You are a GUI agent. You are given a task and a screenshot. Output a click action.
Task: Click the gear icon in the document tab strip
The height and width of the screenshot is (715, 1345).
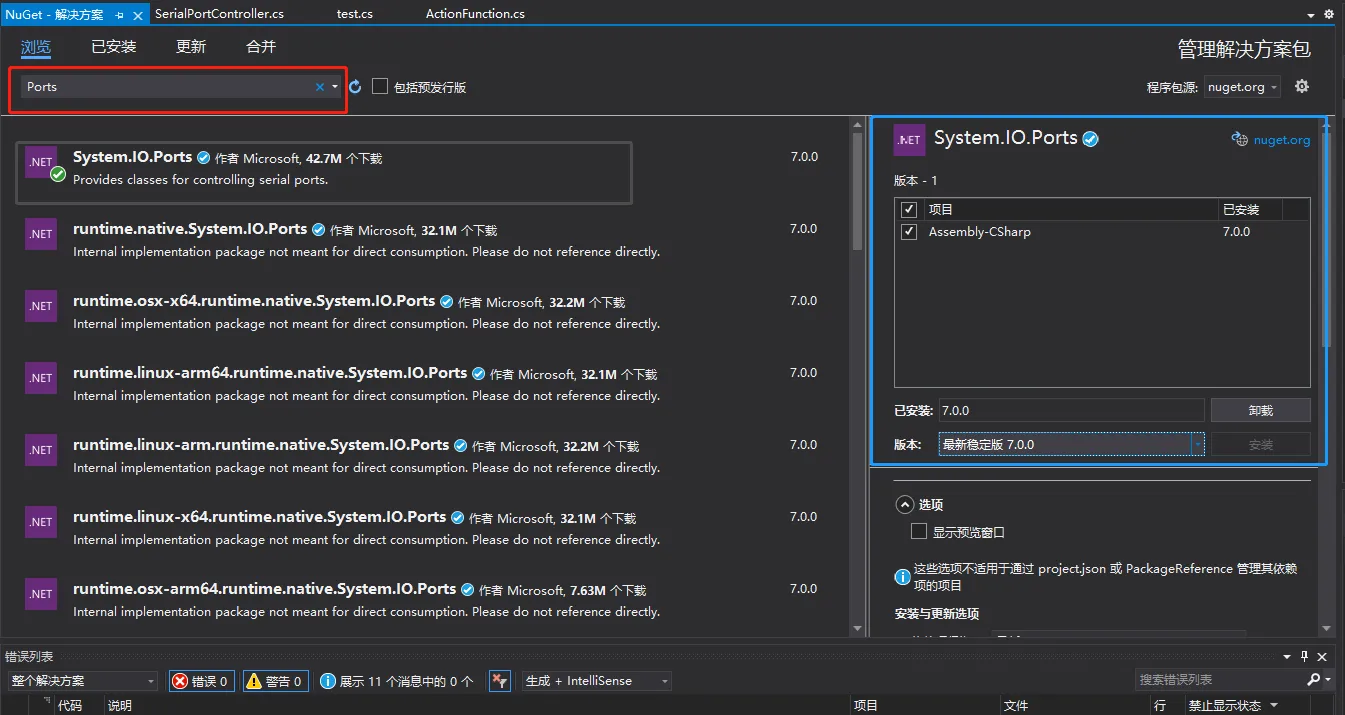pyautogui.click(x=1331, y=15)
